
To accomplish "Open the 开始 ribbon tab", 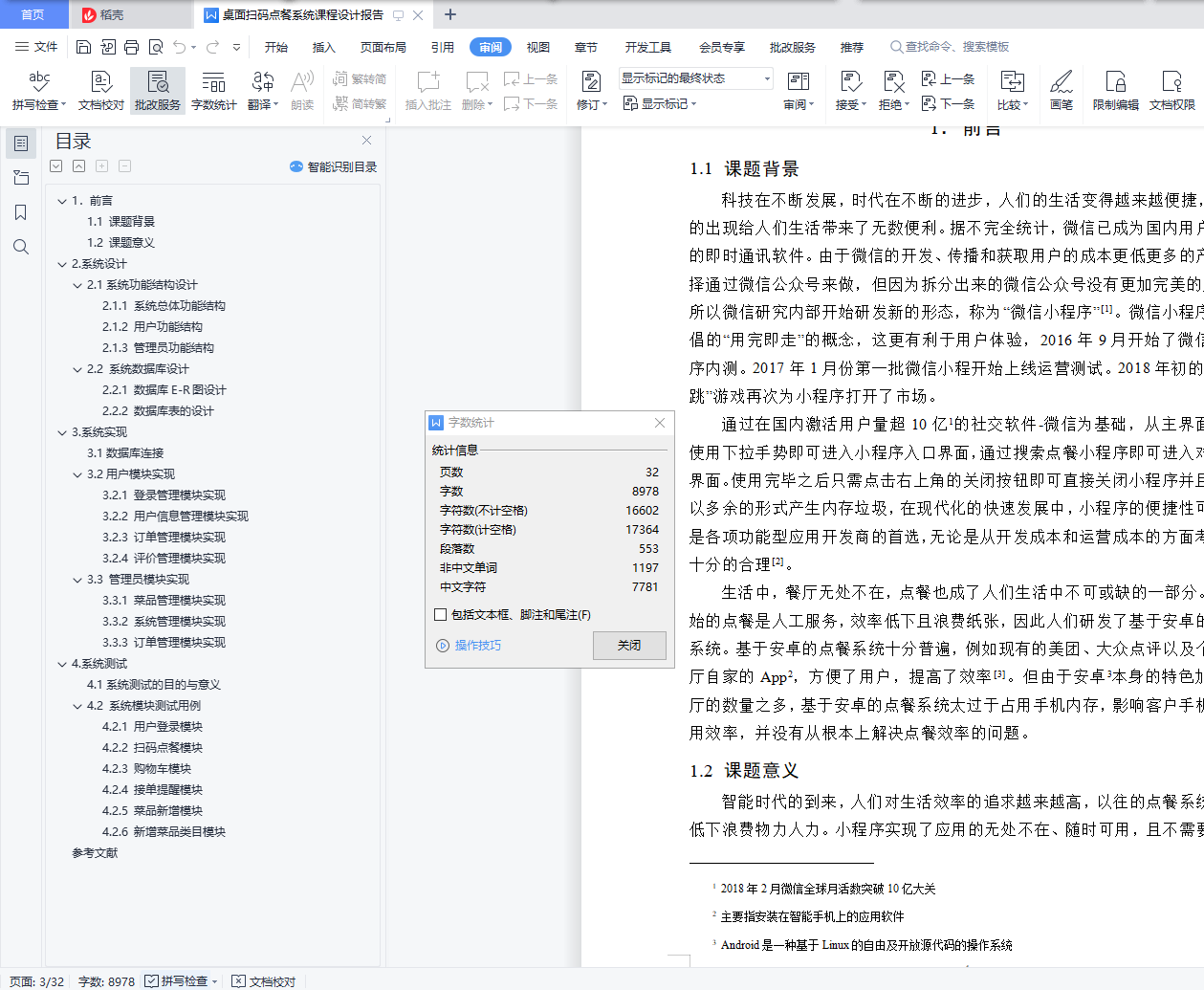I will (276, 47).
